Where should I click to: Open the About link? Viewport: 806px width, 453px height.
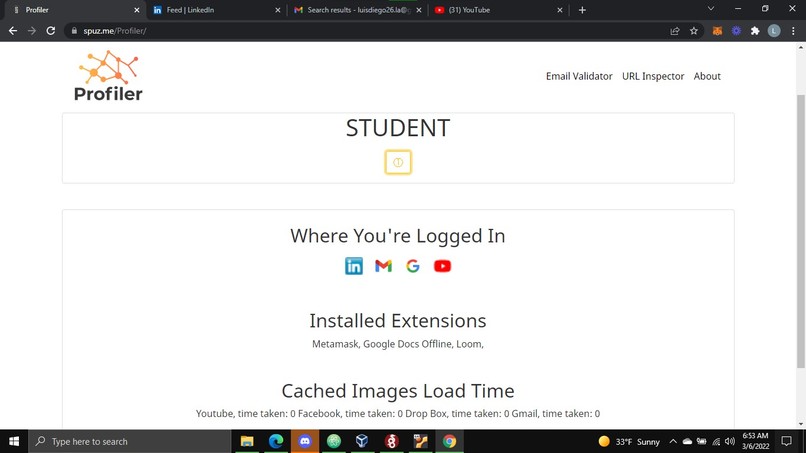point(707,76)
